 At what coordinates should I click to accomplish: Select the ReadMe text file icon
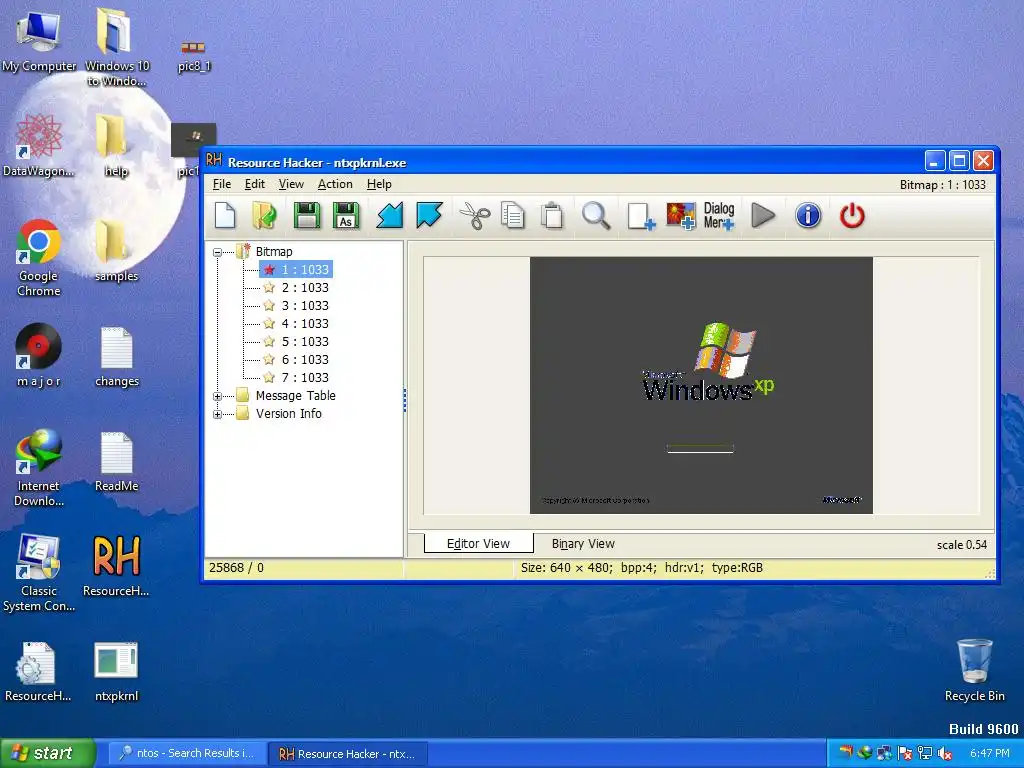coord(116,462)
